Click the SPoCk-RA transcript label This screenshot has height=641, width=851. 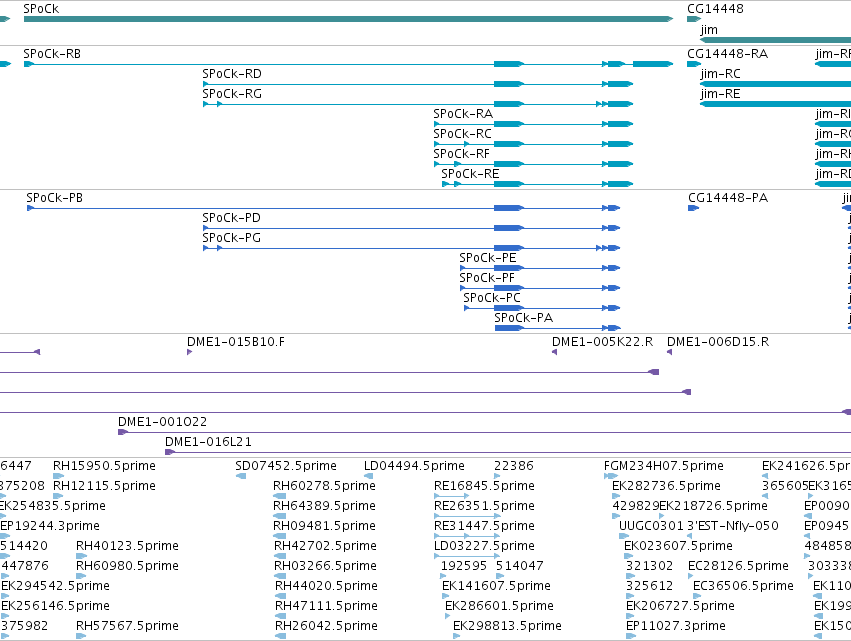[463, 114]
